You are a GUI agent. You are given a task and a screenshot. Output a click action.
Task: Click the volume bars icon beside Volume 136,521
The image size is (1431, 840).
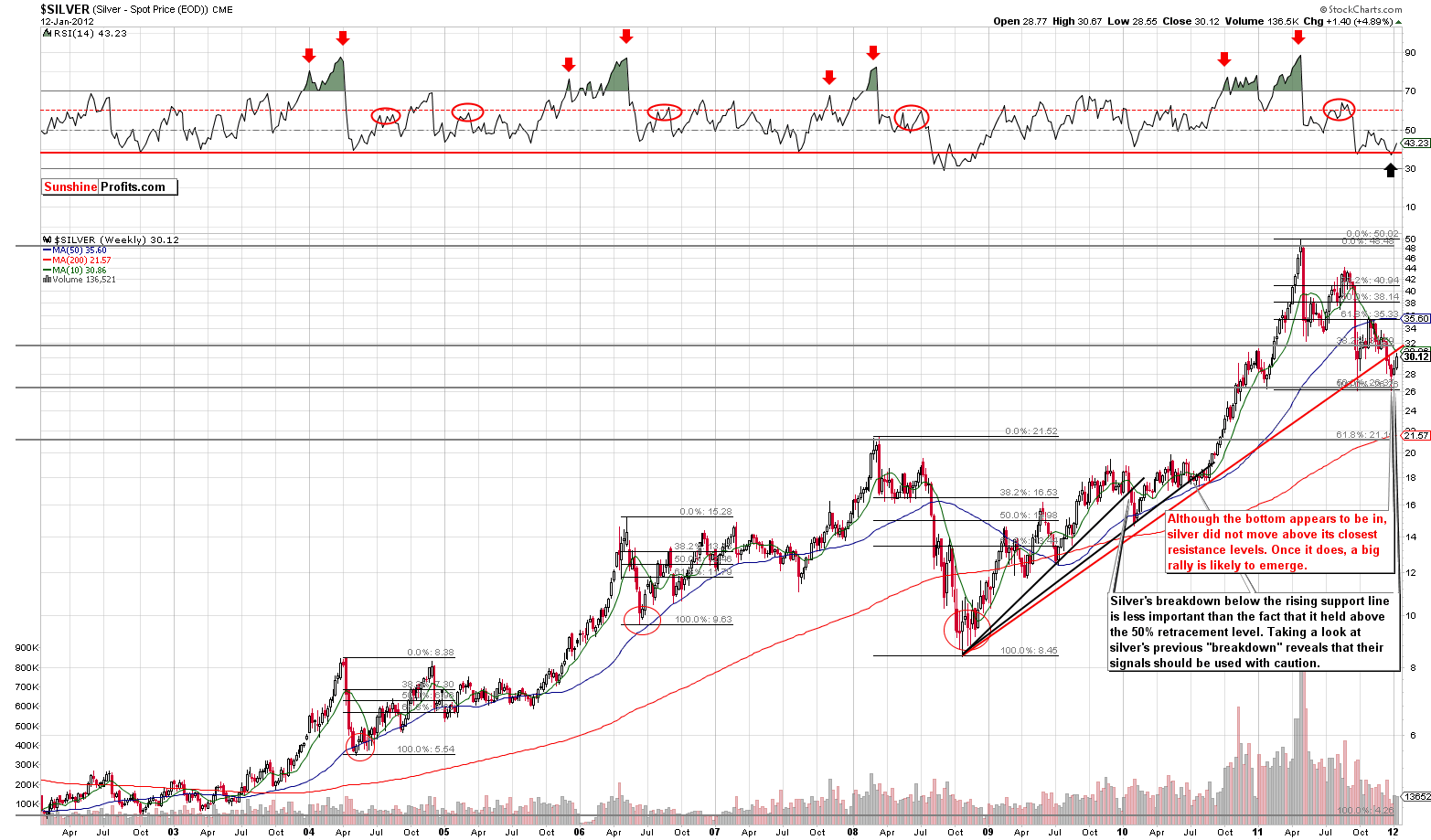45,280
